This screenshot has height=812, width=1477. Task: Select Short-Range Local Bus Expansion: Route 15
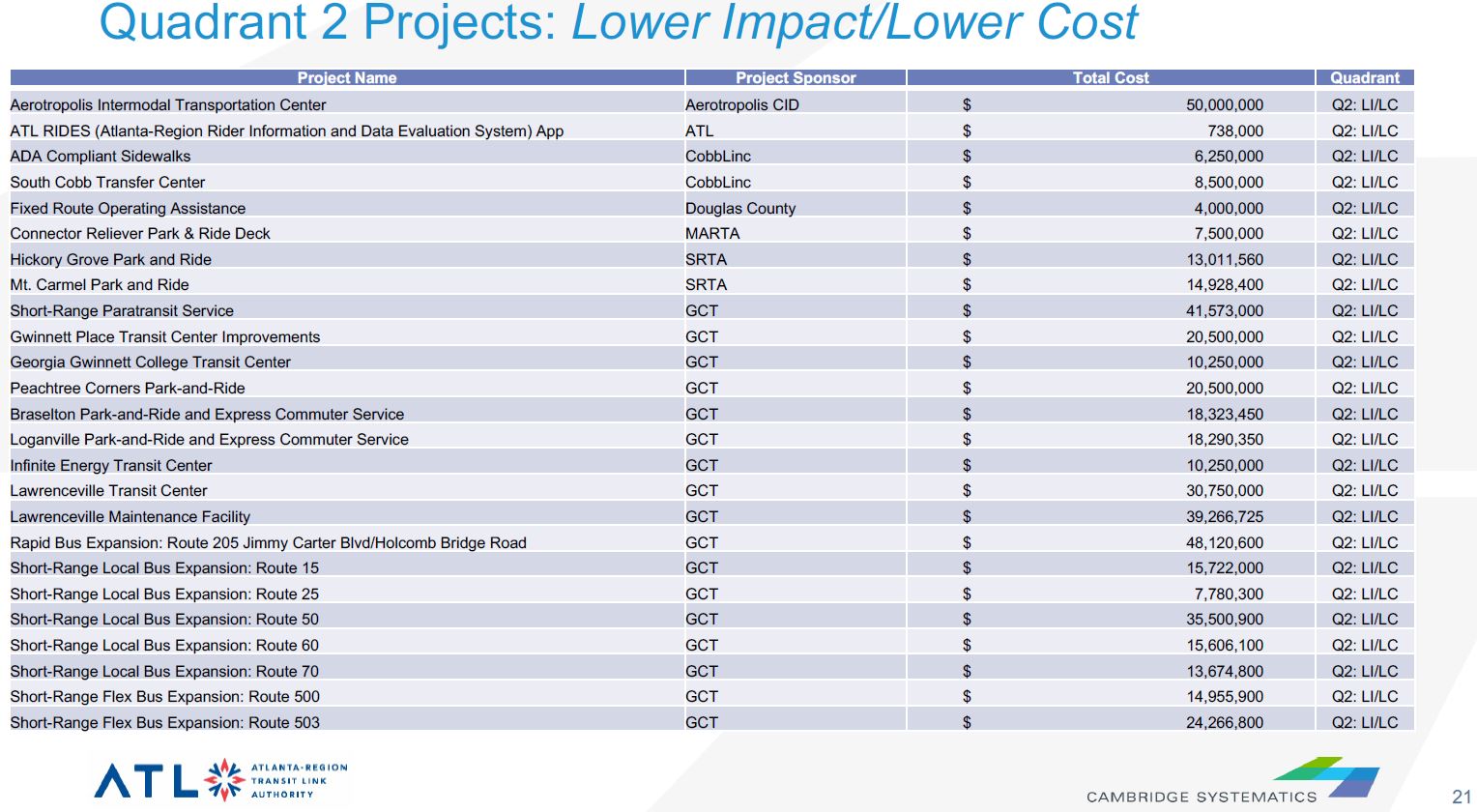[x=164, y=567]
